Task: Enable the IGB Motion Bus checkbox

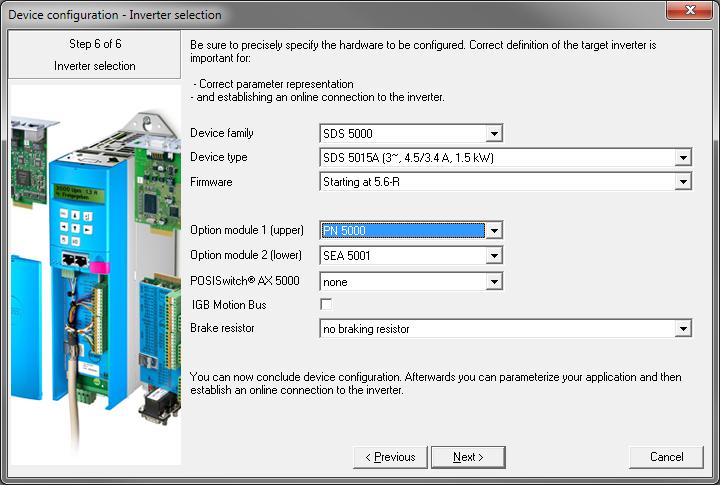Action: point(326,305)
